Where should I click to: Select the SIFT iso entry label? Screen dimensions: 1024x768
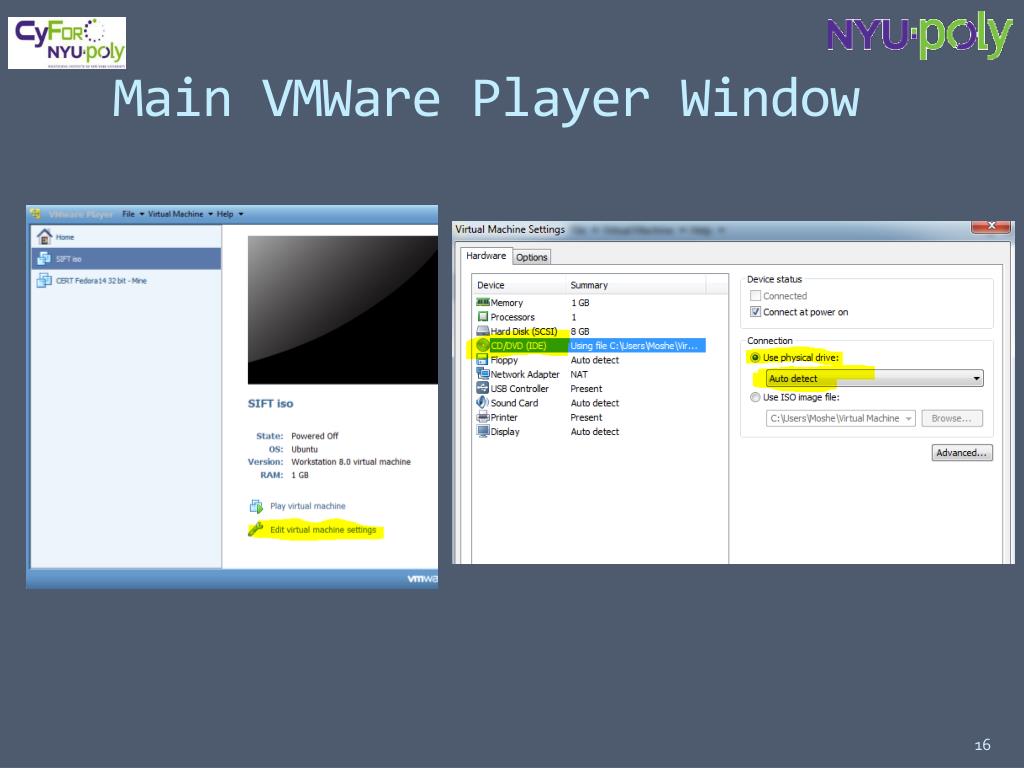69,259
